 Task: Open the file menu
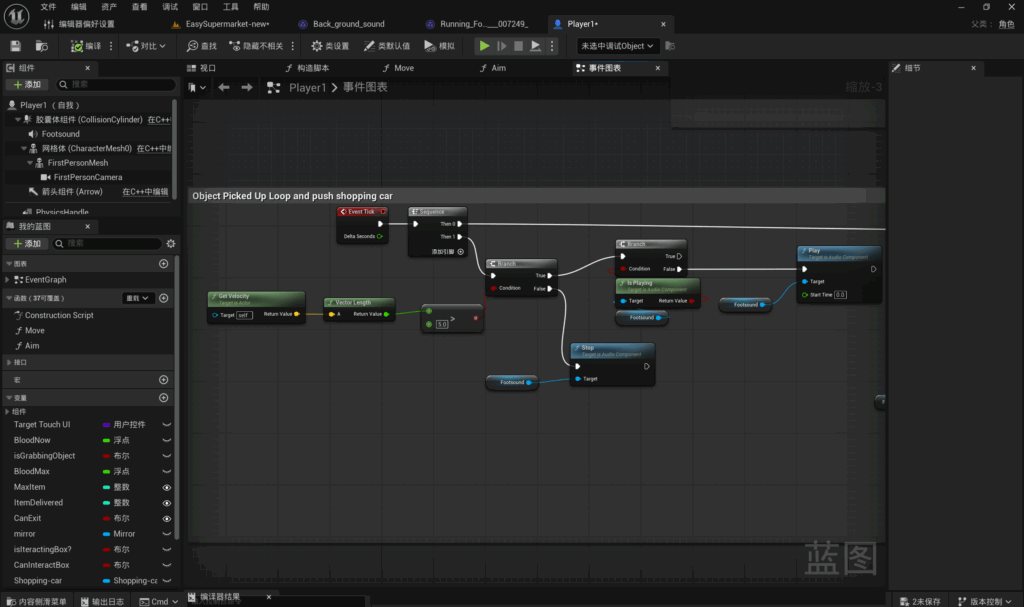(x=48, y=7)
